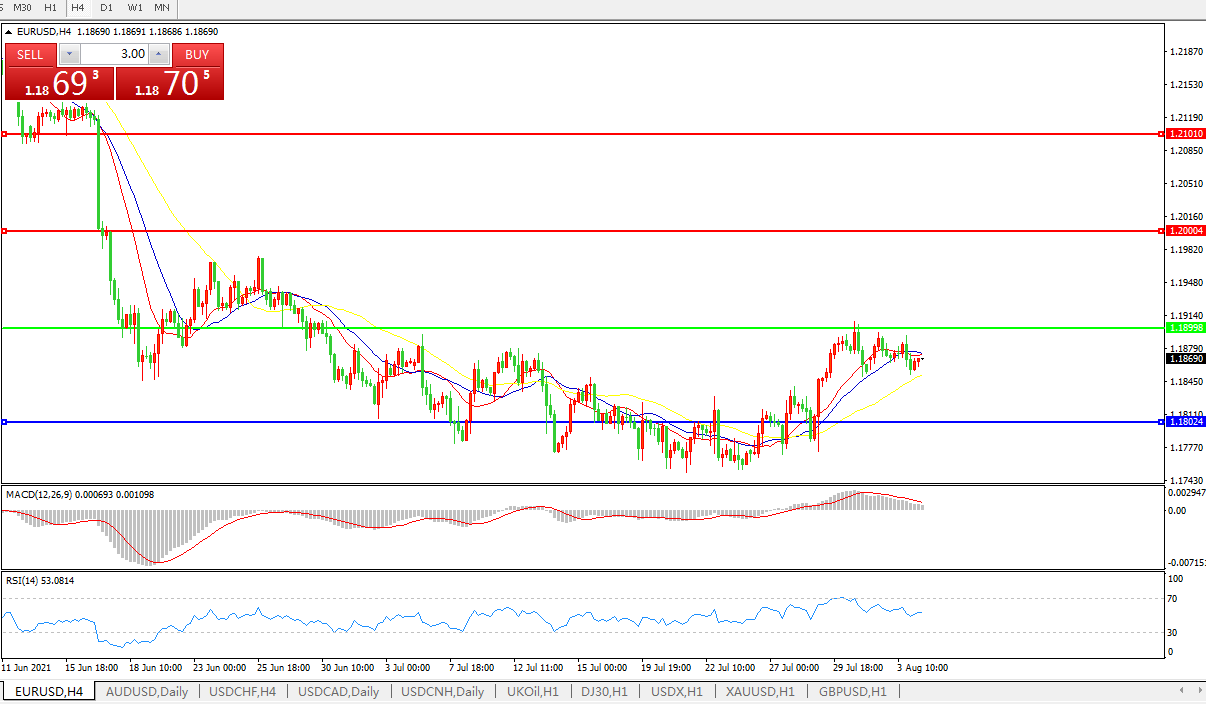Select the red 1.21010 horizontal line label
The image size is (1206, 704).
(1184, 133)
